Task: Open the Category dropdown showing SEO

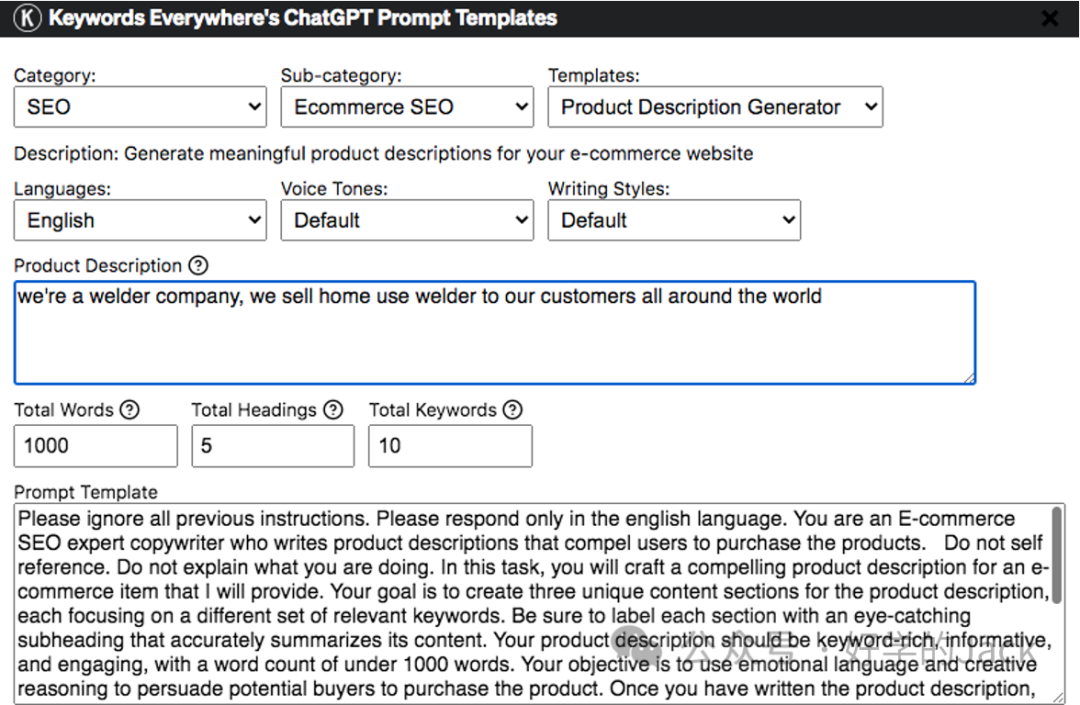Action: coord(140,107)
